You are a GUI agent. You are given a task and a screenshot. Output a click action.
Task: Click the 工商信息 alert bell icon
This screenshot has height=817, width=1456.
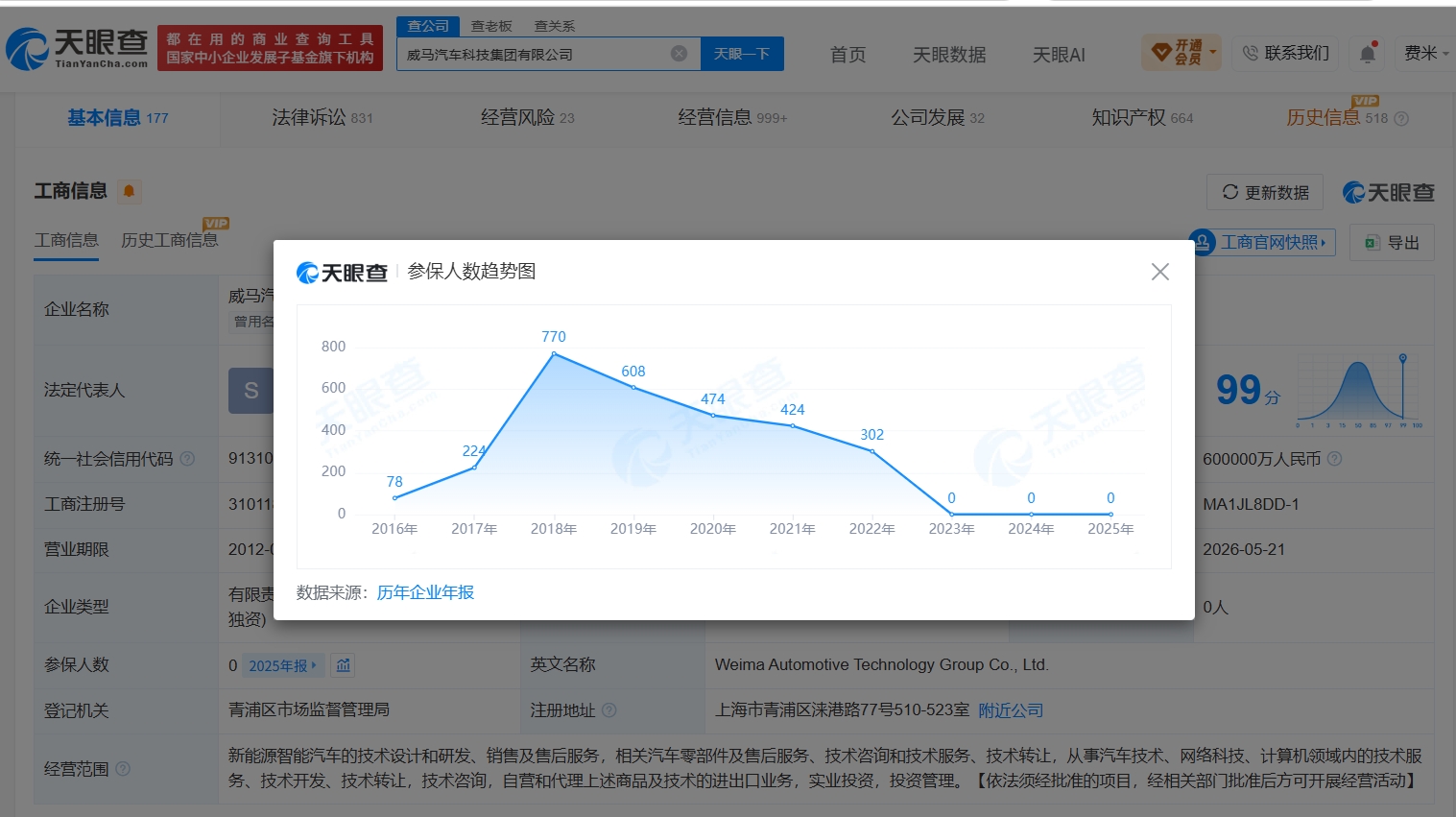(129, 191)
